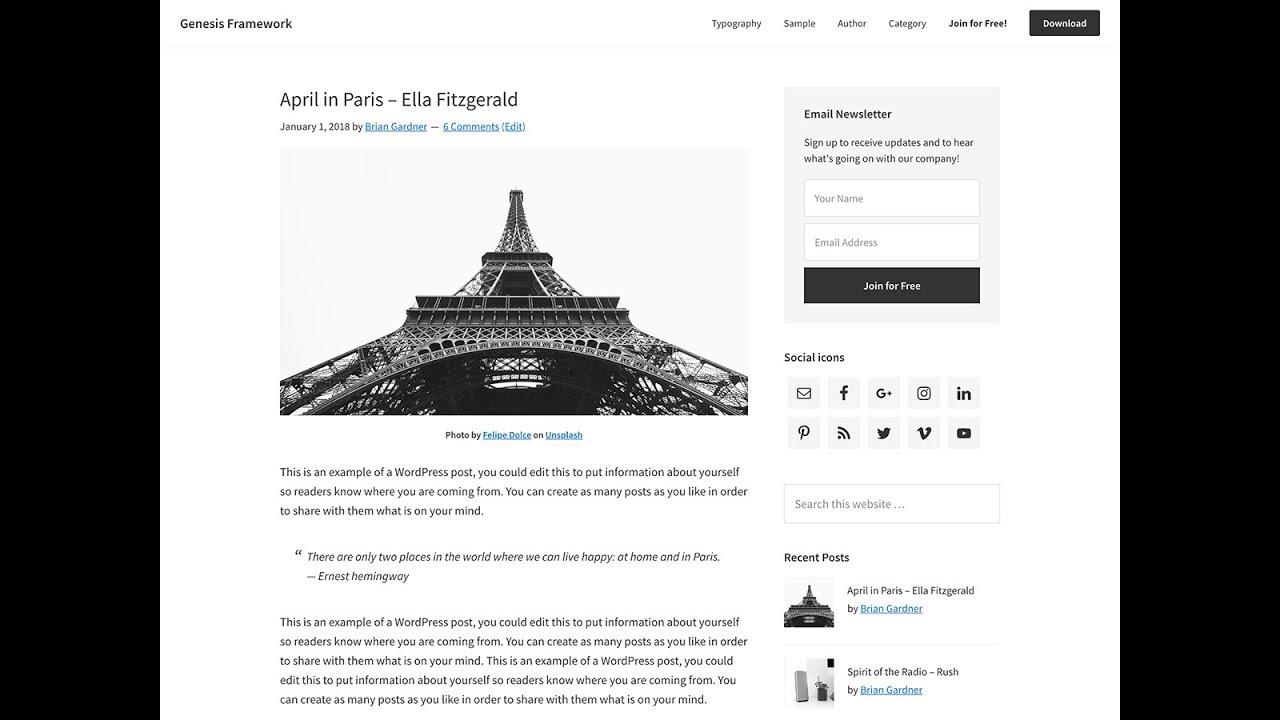Visit the Twitter social icon
Viewport: 1280px width, 720px height.
pyautogui.click(x=884, y=433)
